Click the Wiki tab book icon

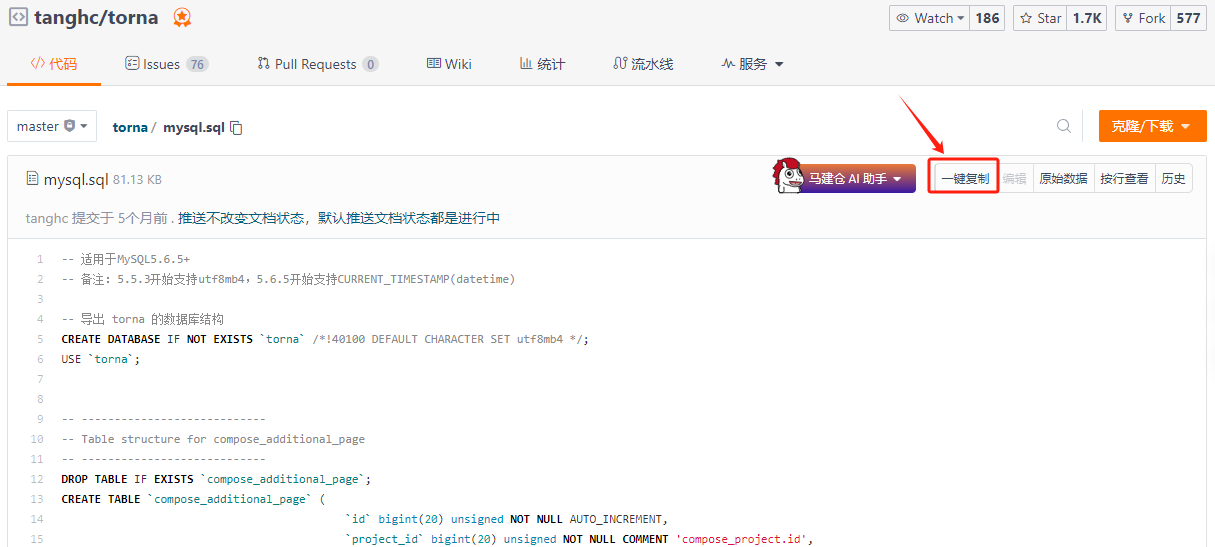pyautogui.click(x=434, y=63)
